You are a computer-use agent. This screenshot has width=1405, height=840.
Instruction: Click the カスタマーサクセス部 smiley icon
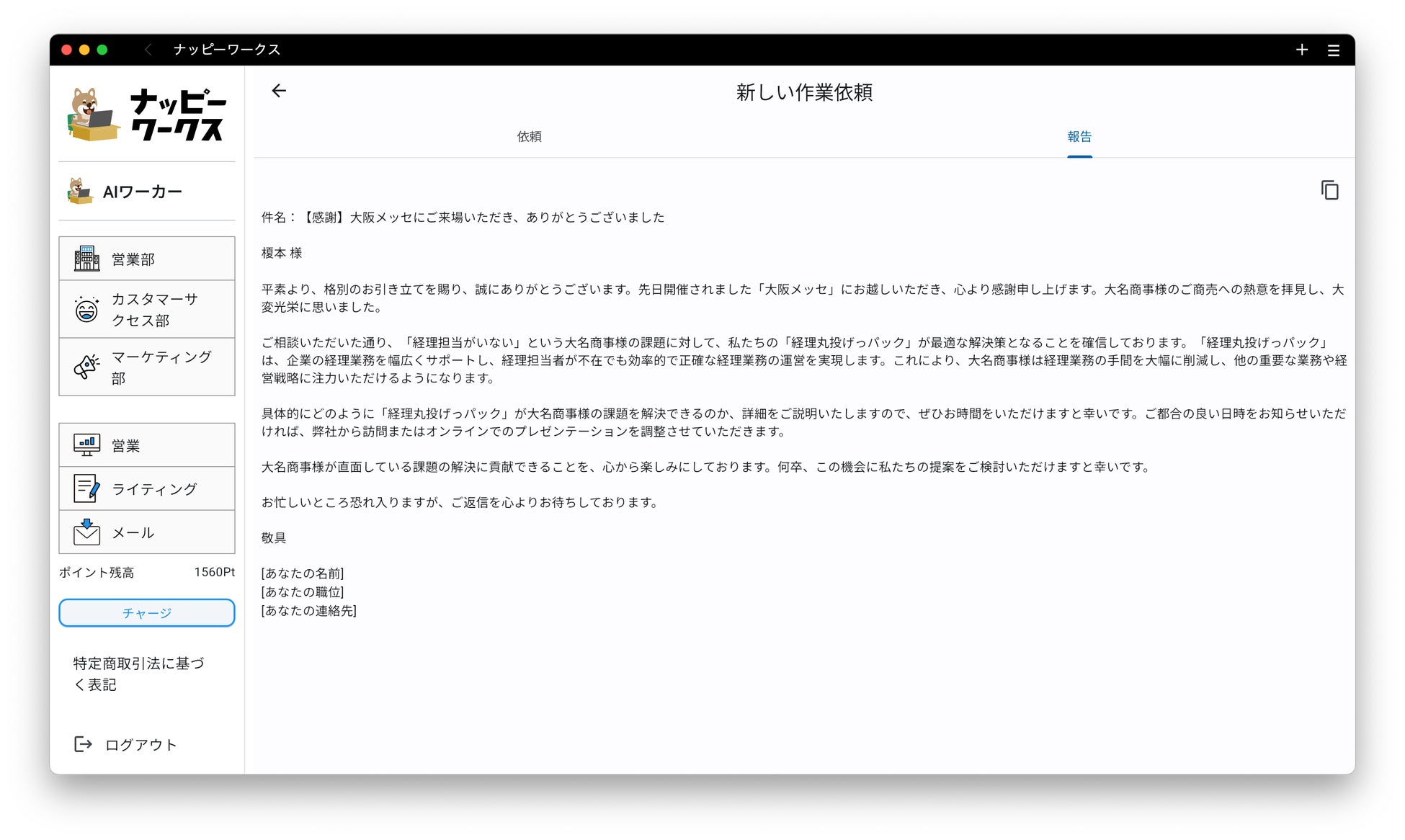point(86,310)
